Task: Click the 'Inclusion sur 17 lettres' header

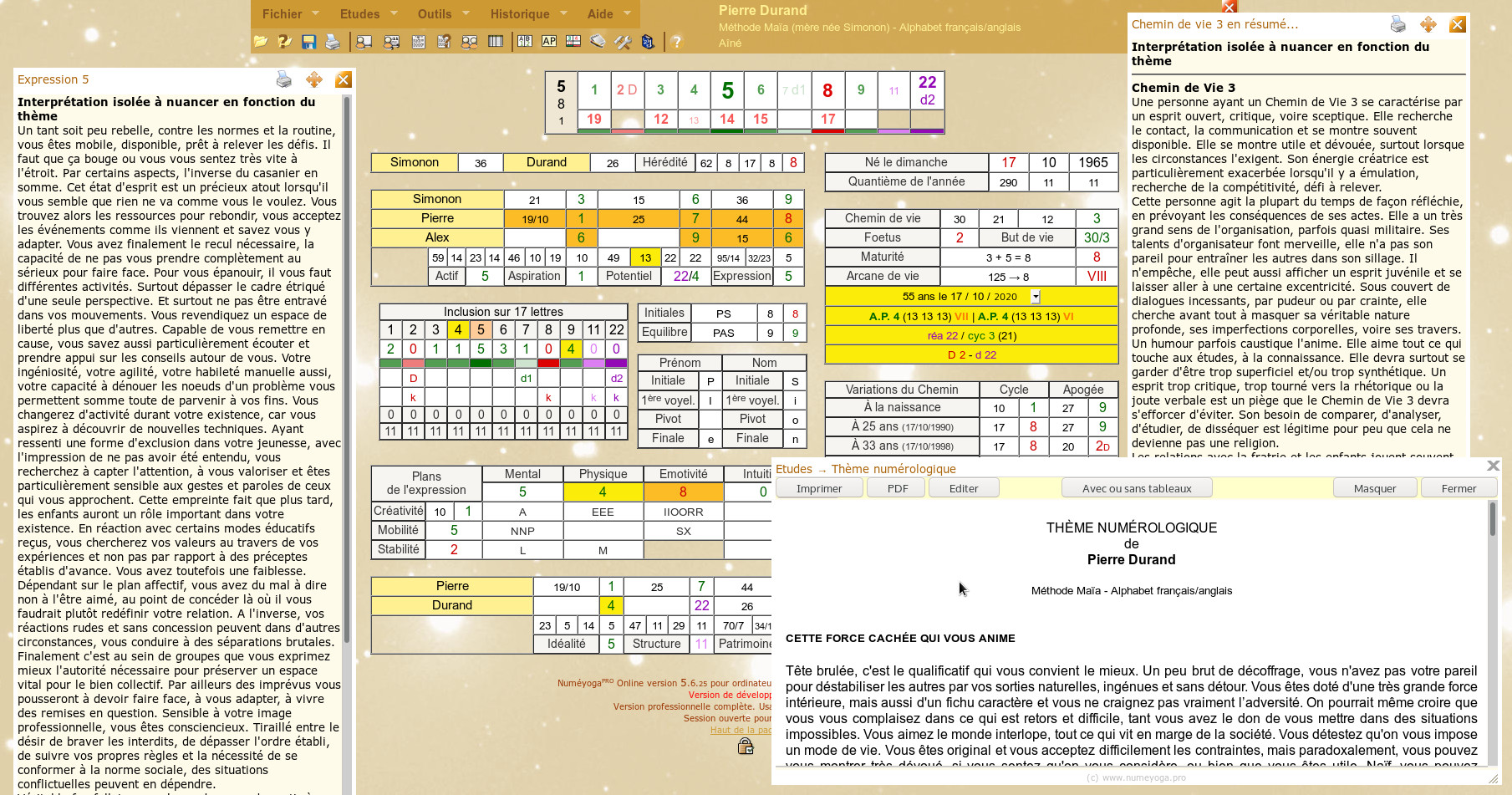Action: [503, 312]
